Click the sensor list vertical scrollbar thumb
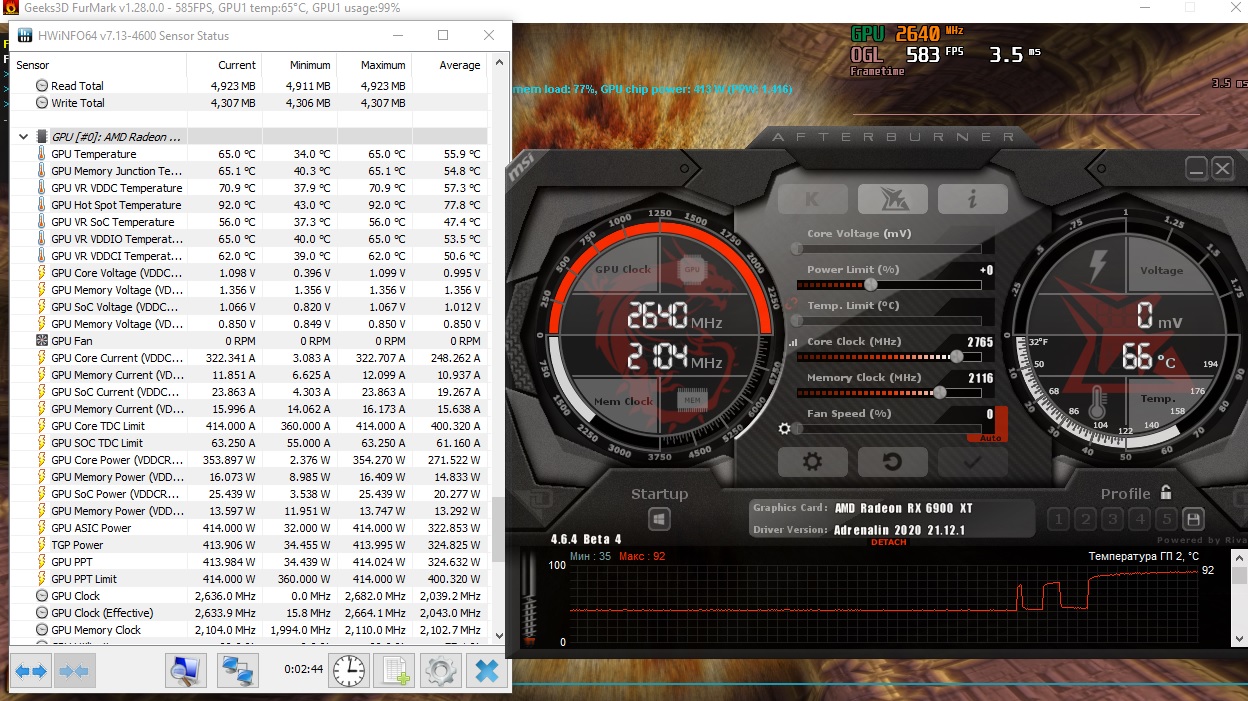The image size is (1248, 701). [x=500, y=530]
